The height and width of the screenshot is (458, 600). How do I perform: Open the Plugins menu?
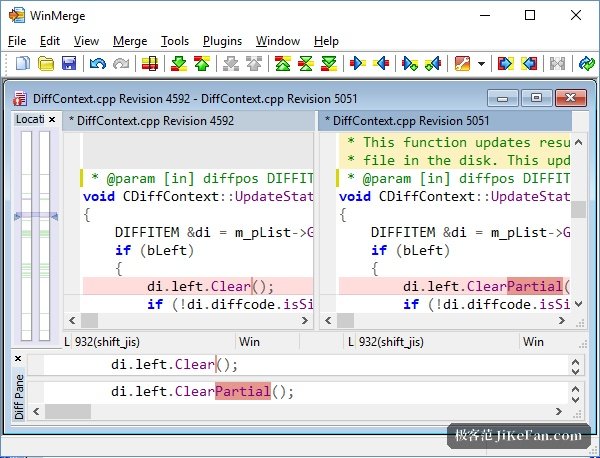pos(222,41)
